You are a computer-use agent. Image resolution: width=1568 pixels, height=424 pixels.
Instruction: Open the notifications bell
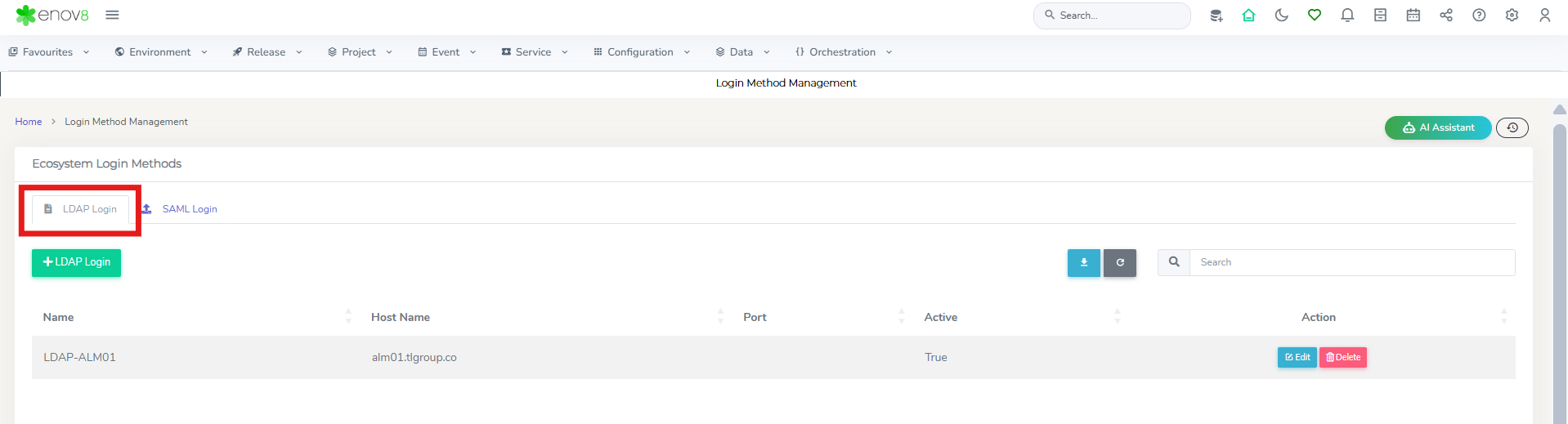click(x=1347, y=15)
